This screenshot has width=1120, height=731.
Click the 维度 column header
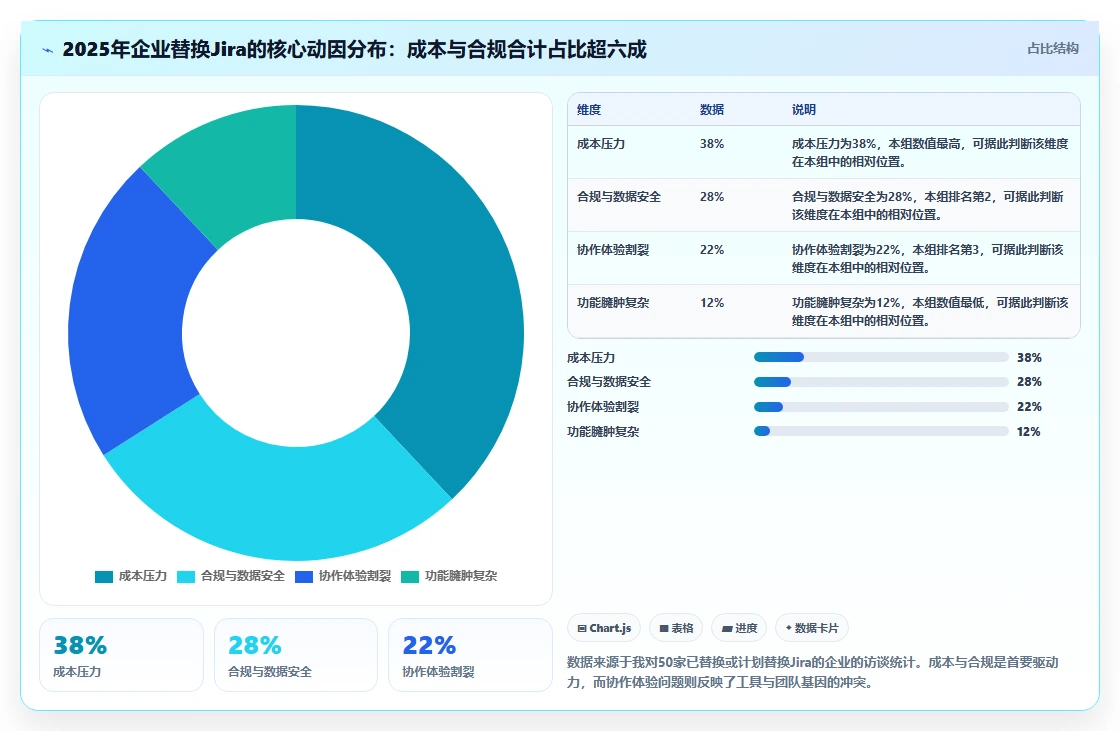(x=589, y=109)
